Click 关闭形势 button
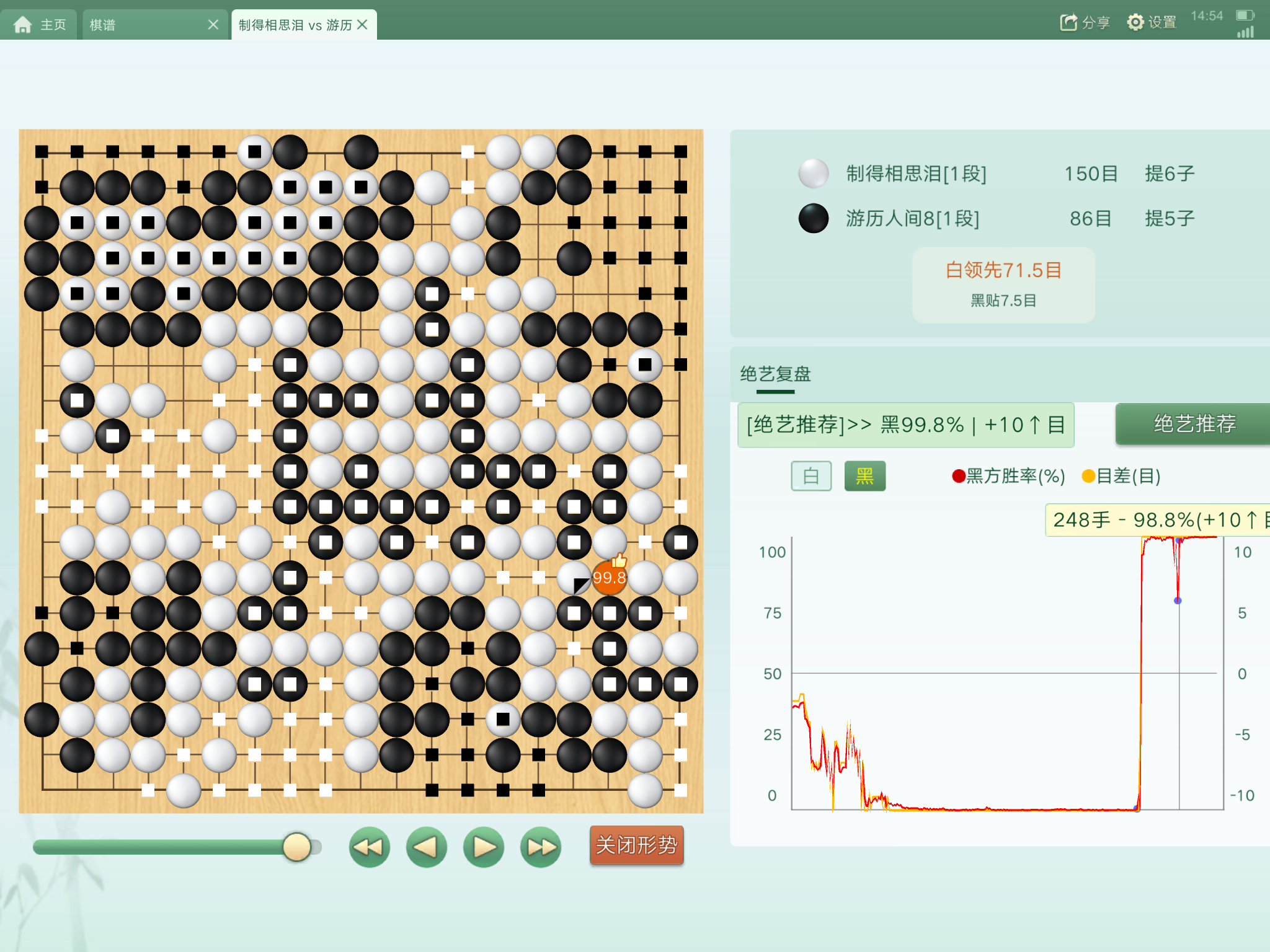The width and height of the screenshot is (1270, 952). coord(636,845)
